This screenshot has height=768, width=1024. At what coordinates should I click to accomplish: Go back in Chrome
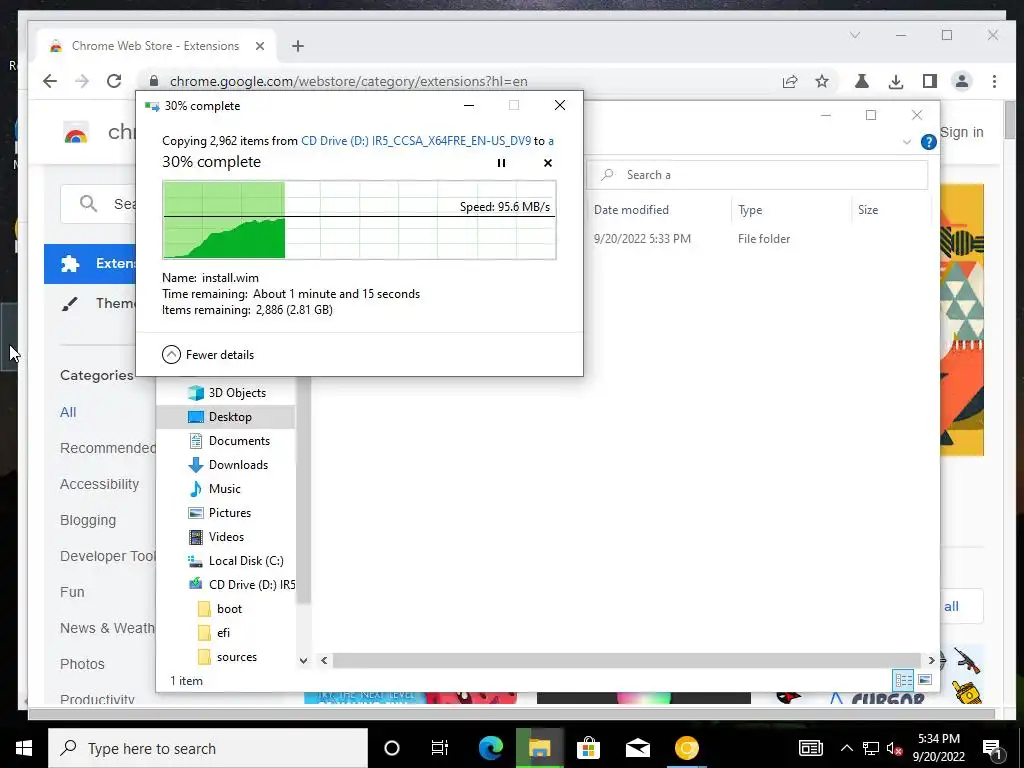pos(50,81)
